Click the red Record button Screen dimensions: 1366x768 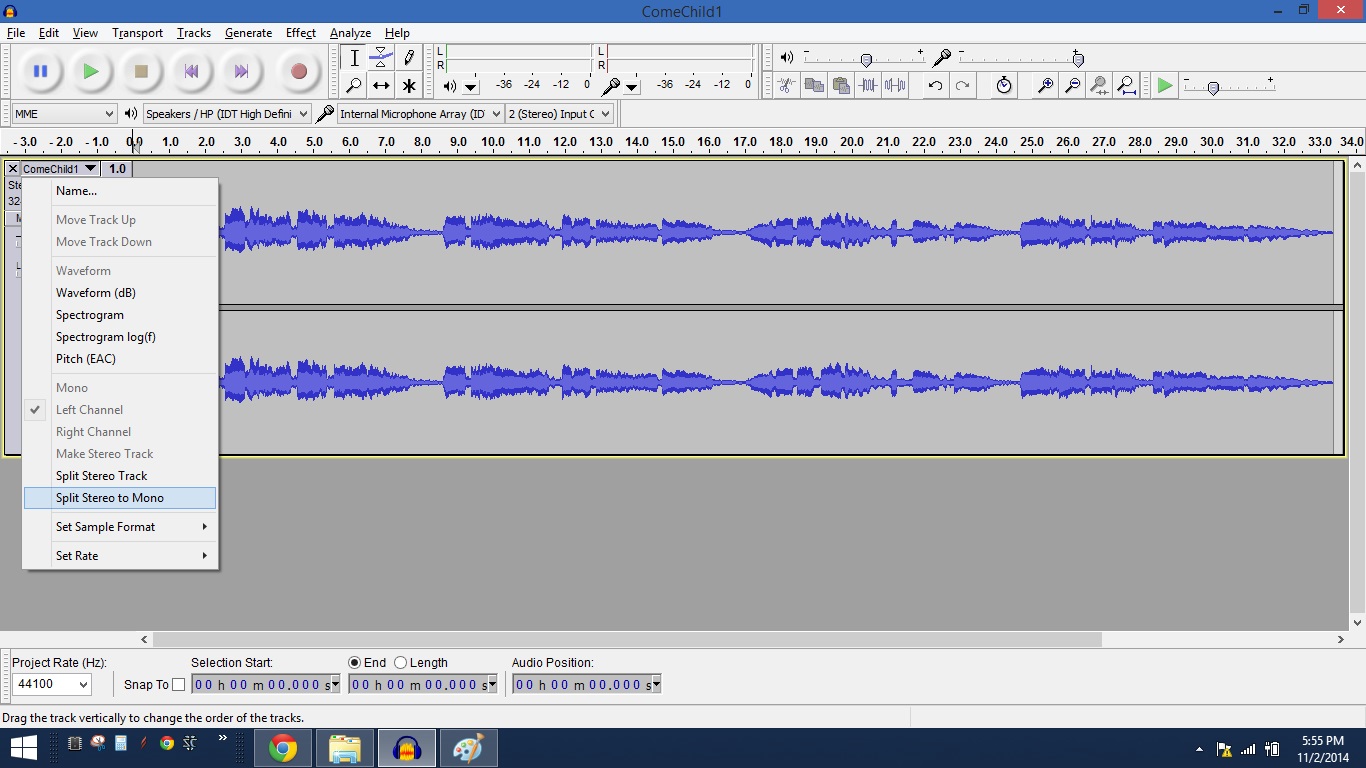coord(298,71)
